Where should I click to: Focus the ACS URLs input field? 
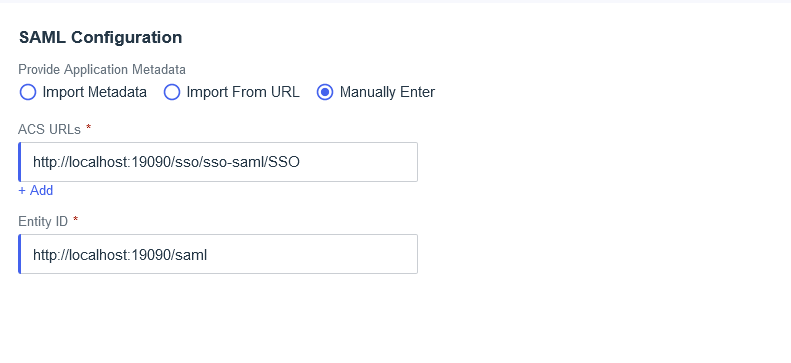(218, 162)
